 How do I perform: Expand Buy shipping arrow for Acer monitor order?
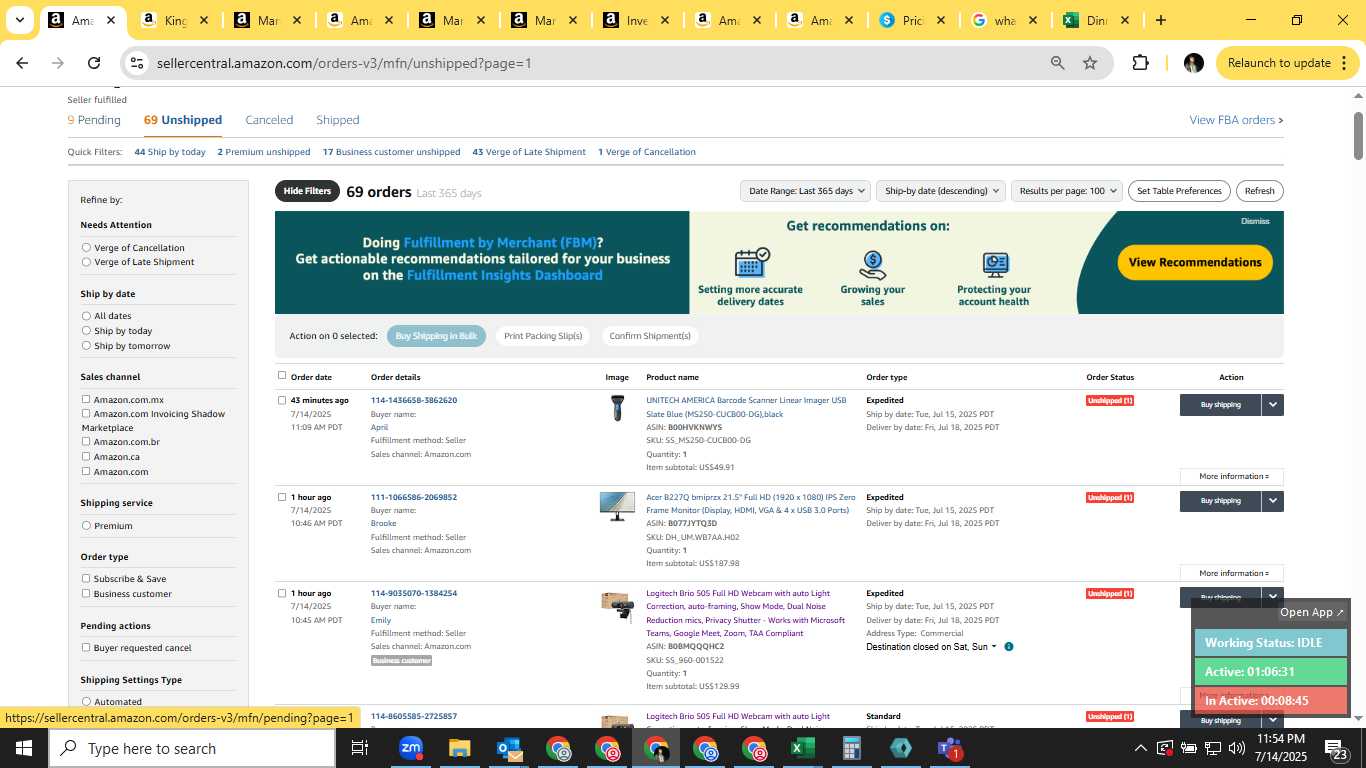coord(1273,501)
